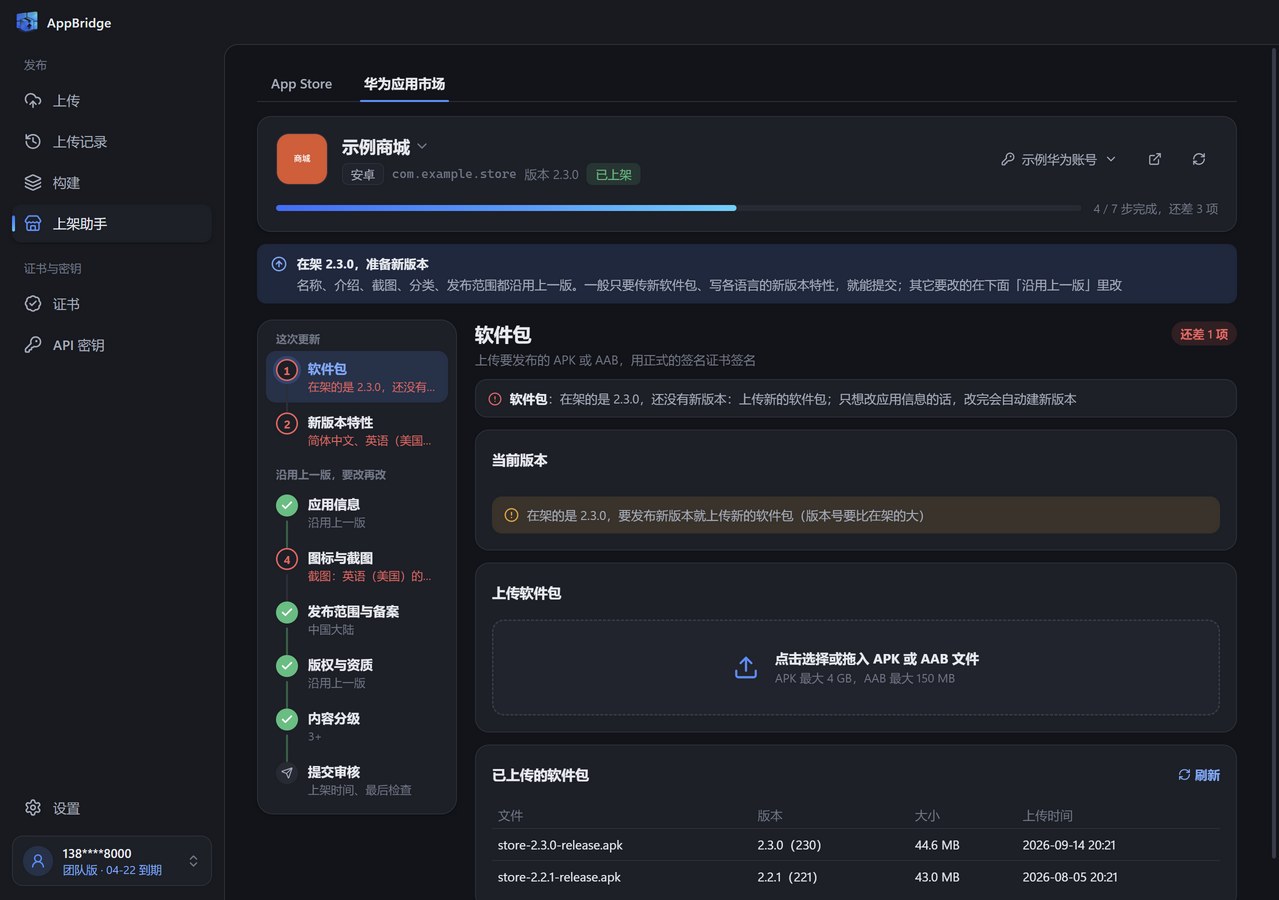1279x900 pixels.
Task: Click the orange 商城 app icon
Action: (x=302, y=159)
